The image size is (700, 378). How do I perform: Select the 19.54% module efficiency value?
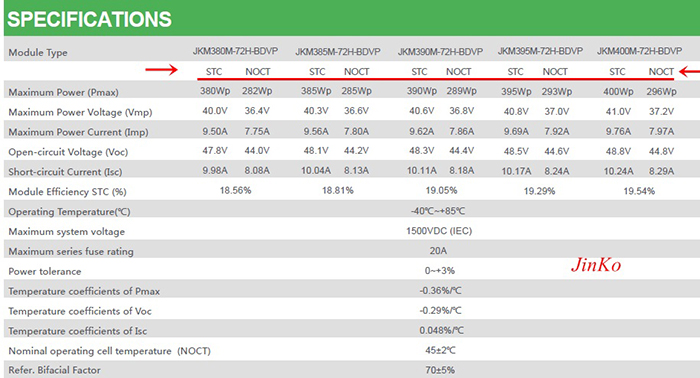(x=639, y=191)
